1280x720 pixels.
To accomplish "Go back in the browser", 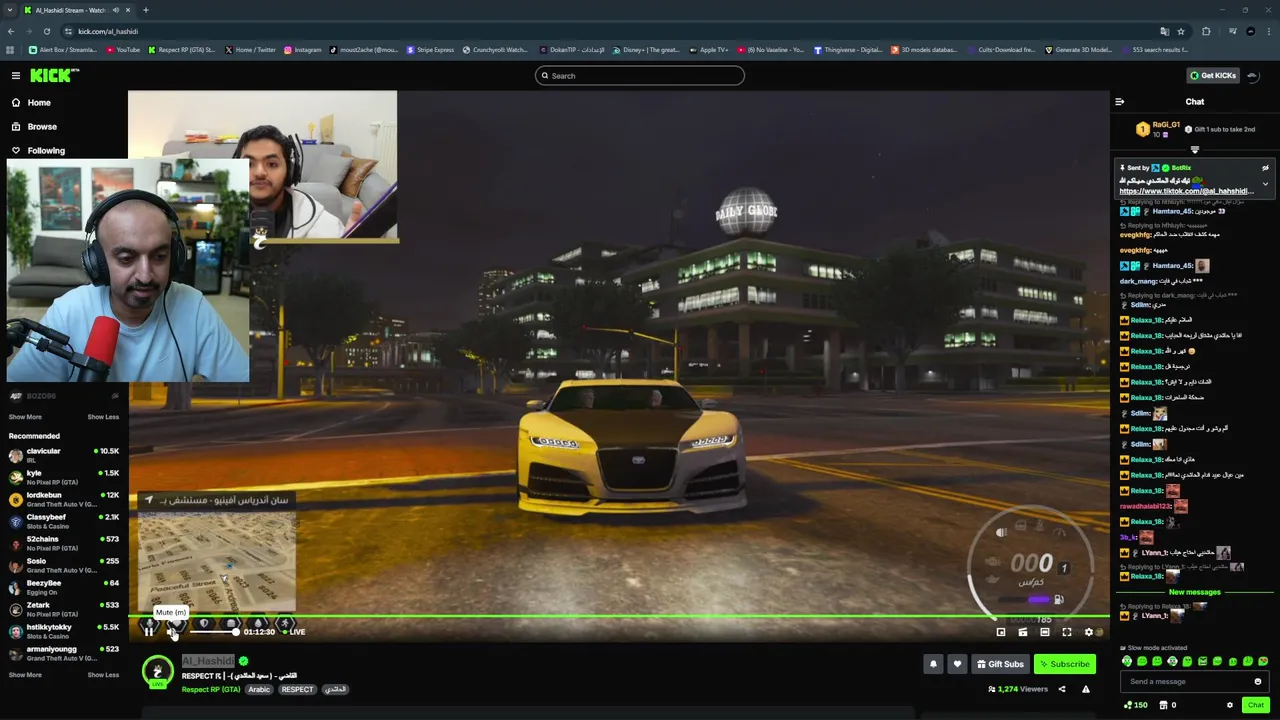I will click(11, 31).
